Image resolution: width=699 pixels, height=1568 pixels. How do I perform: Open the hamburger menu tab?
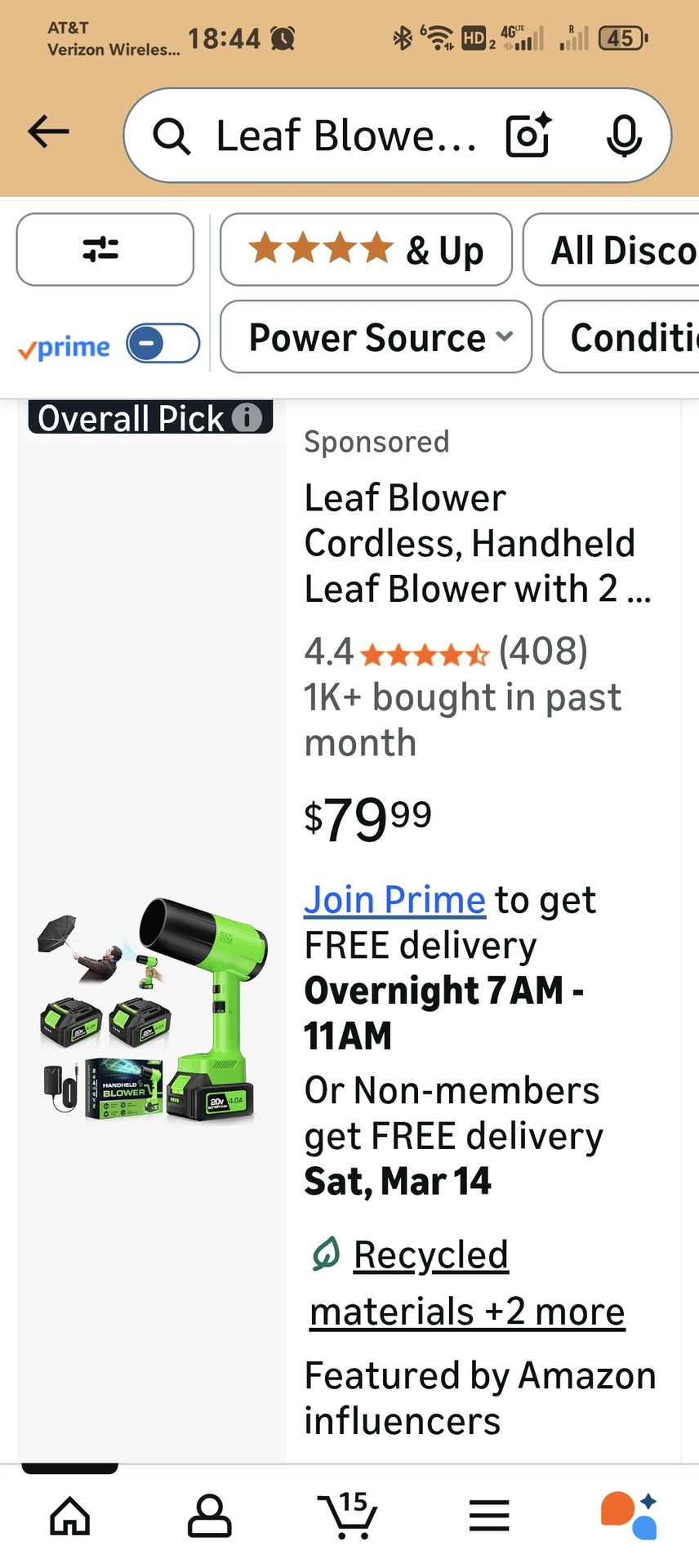click(489, 1516)
